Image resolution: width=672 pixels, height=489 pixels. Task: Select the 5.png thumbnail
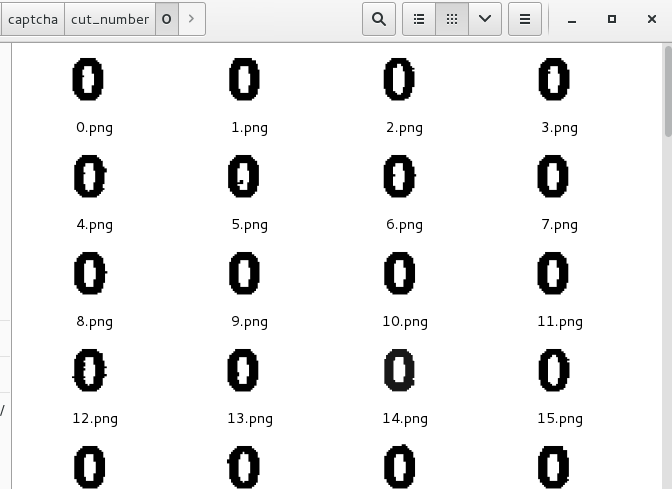coord(243,176)
